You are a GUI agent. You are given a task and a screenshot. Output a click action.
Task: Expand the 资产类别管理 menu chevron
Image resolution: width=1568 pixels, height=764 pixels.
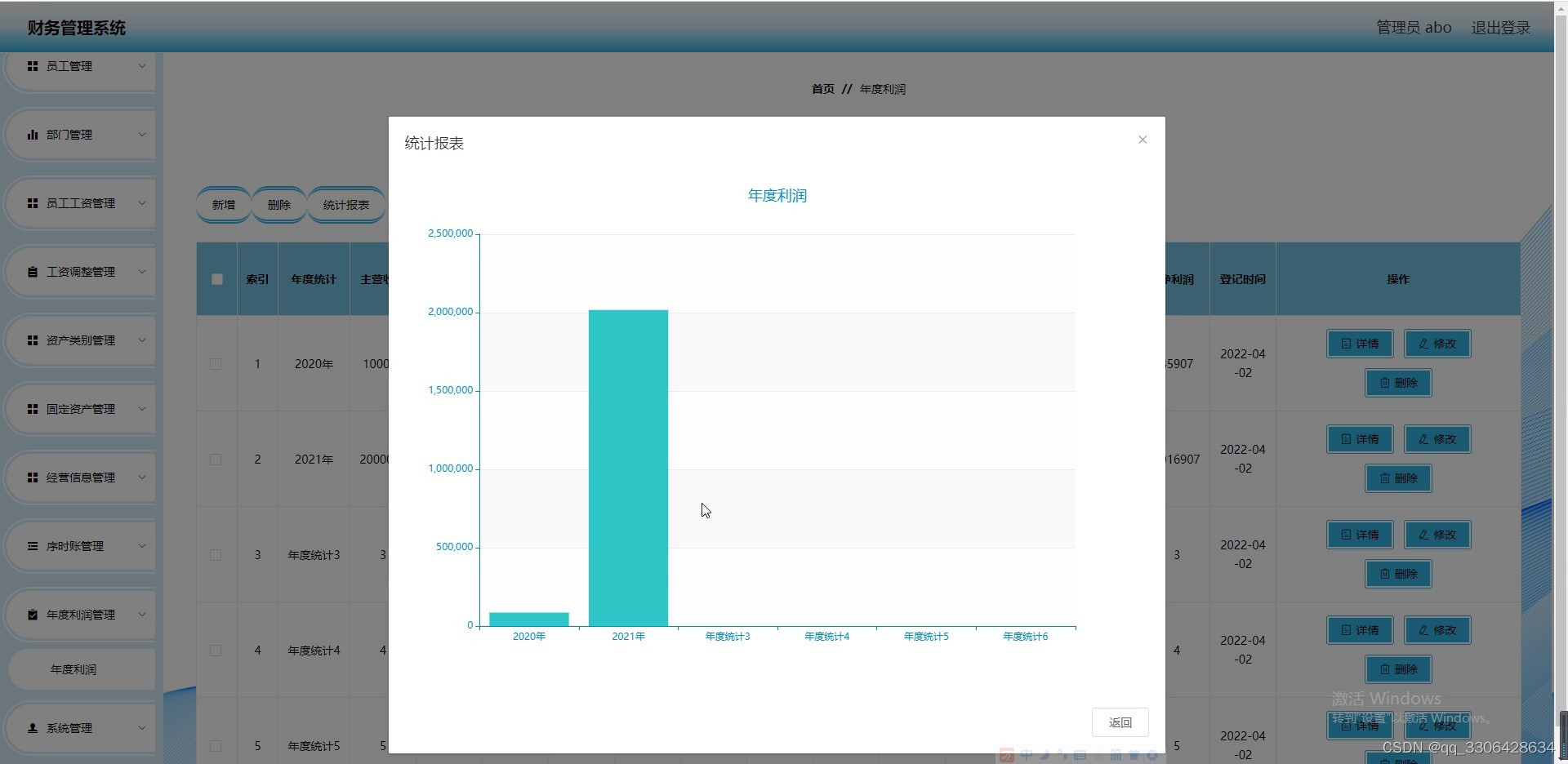coord(142,340)
